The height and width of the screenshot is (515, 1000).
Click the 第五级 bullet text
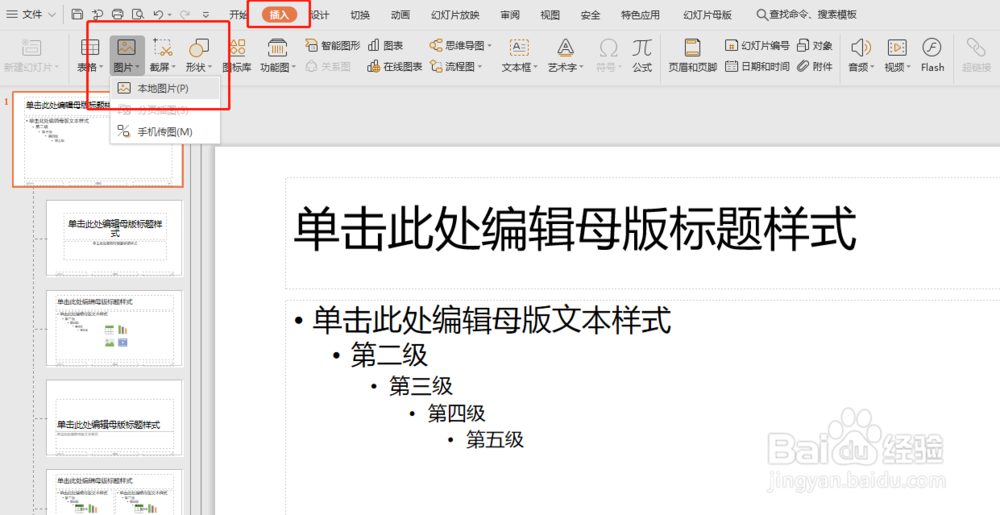[495, 439]
